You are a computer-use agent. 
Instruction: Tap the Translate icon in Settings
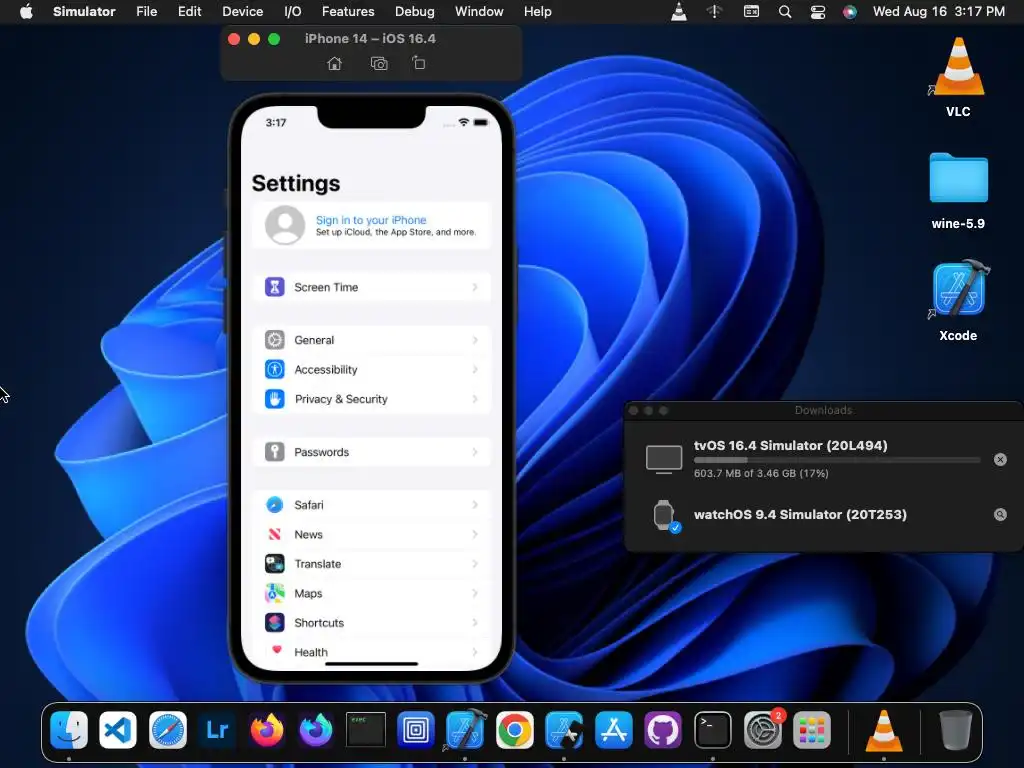point(274,564)
